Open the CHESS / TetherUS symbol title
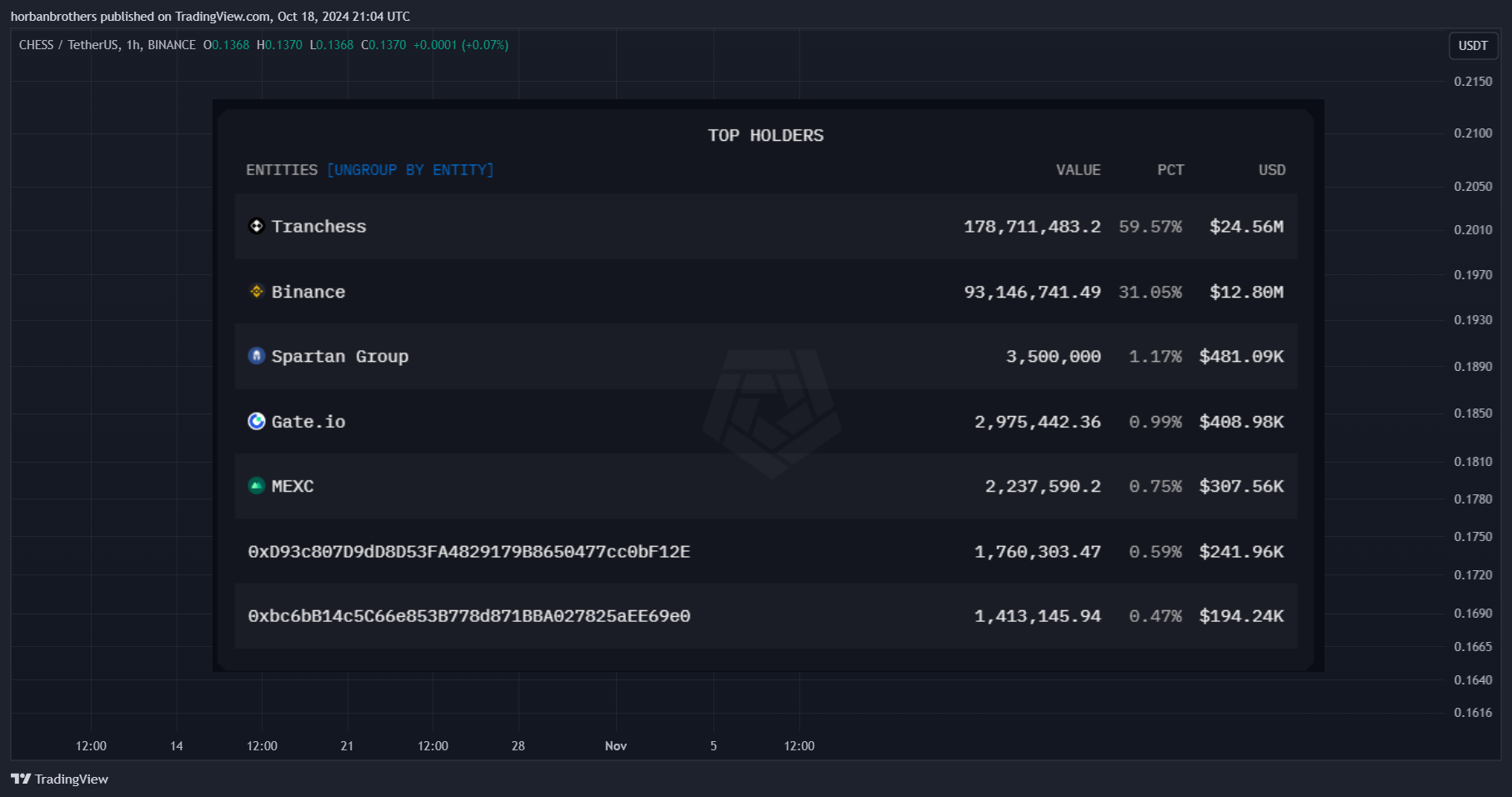 [107, 45]
